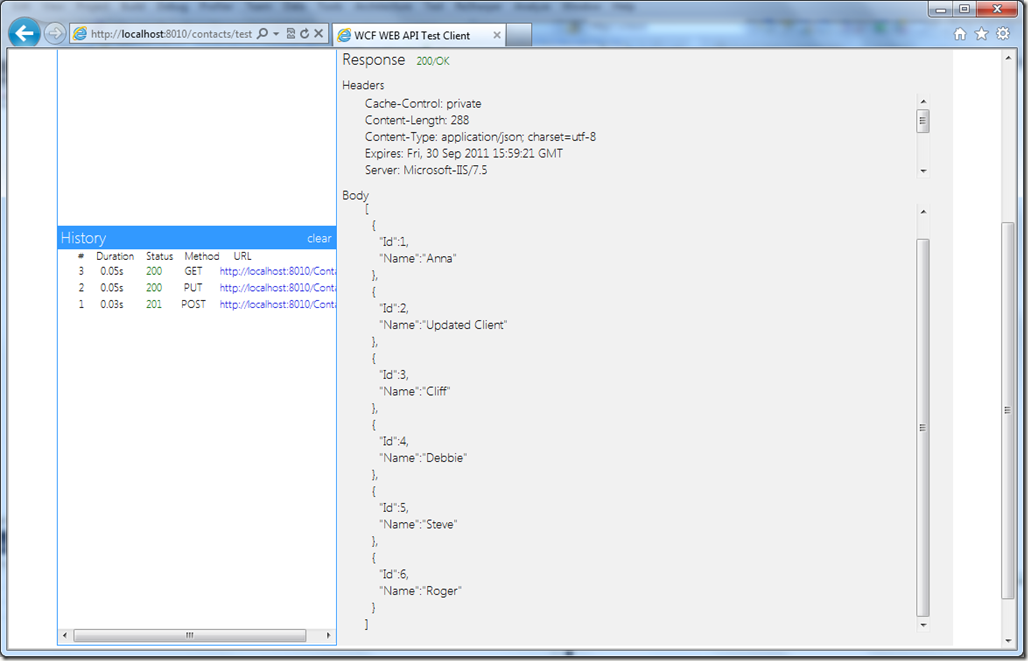
Task: Click the Server: Microsoft-IIS/7.5 header line
Action: click(x=426, y=170)
